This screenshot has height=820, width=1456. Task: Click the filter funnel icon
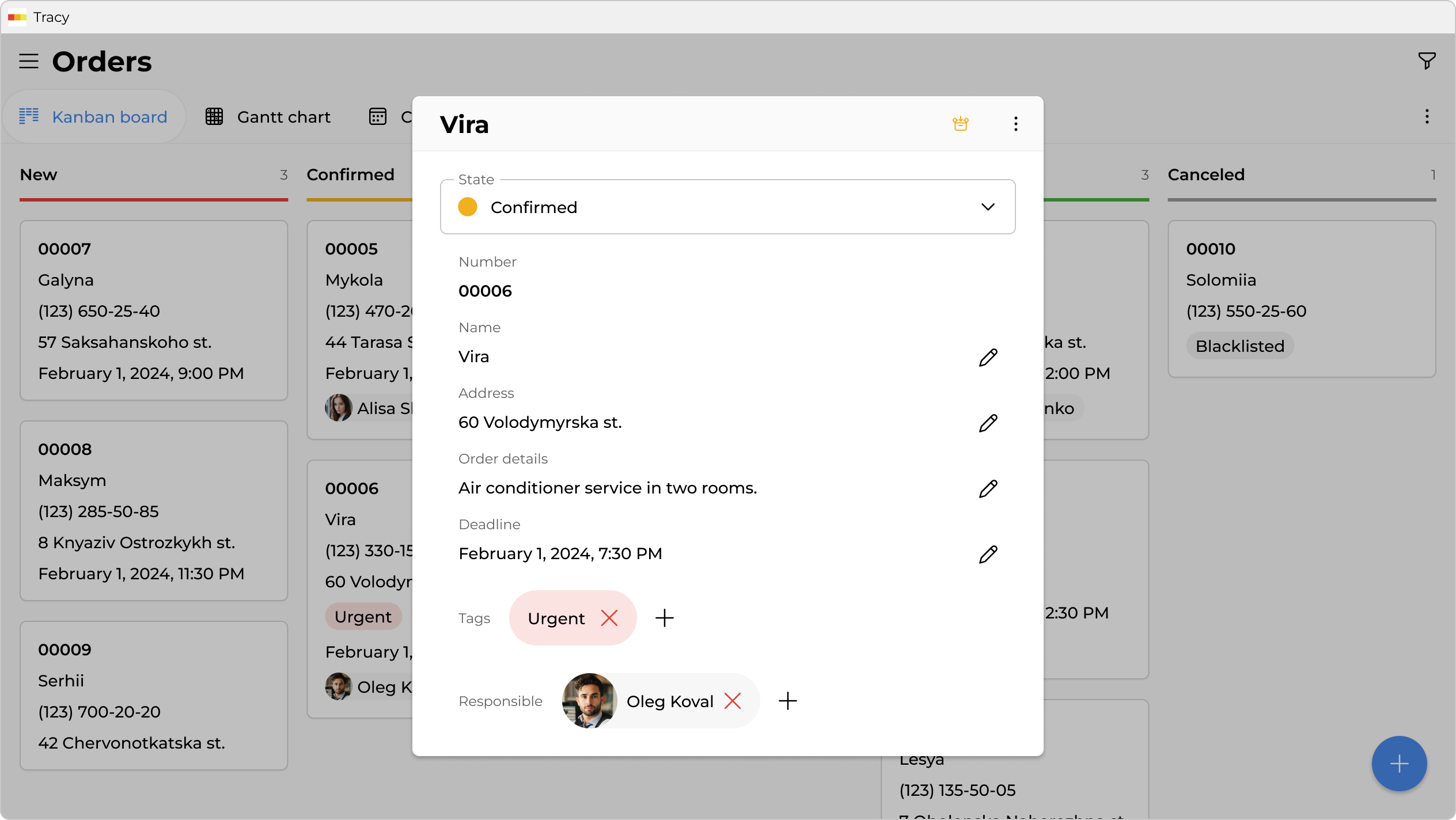pos(1427,60)
